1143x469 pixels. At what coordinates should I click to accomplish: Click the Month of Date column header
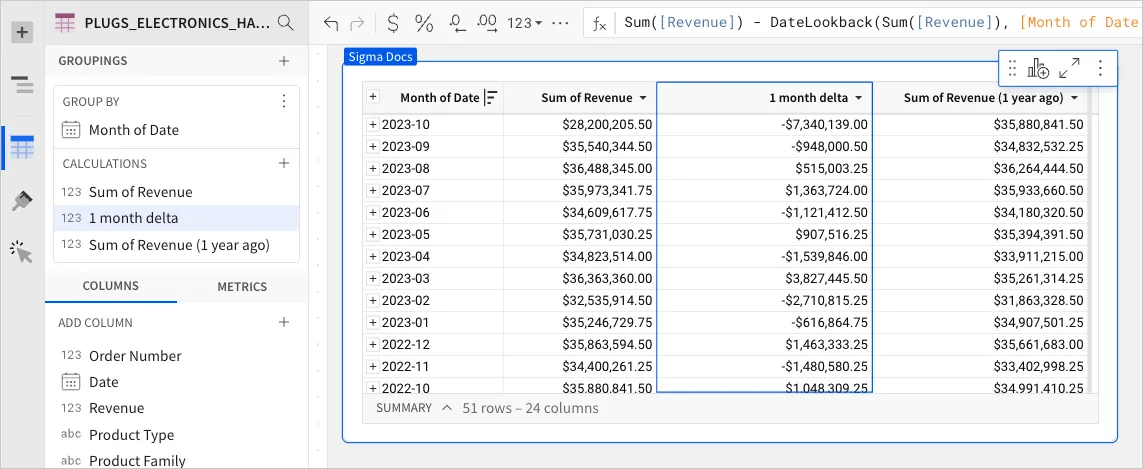[440, 98]
